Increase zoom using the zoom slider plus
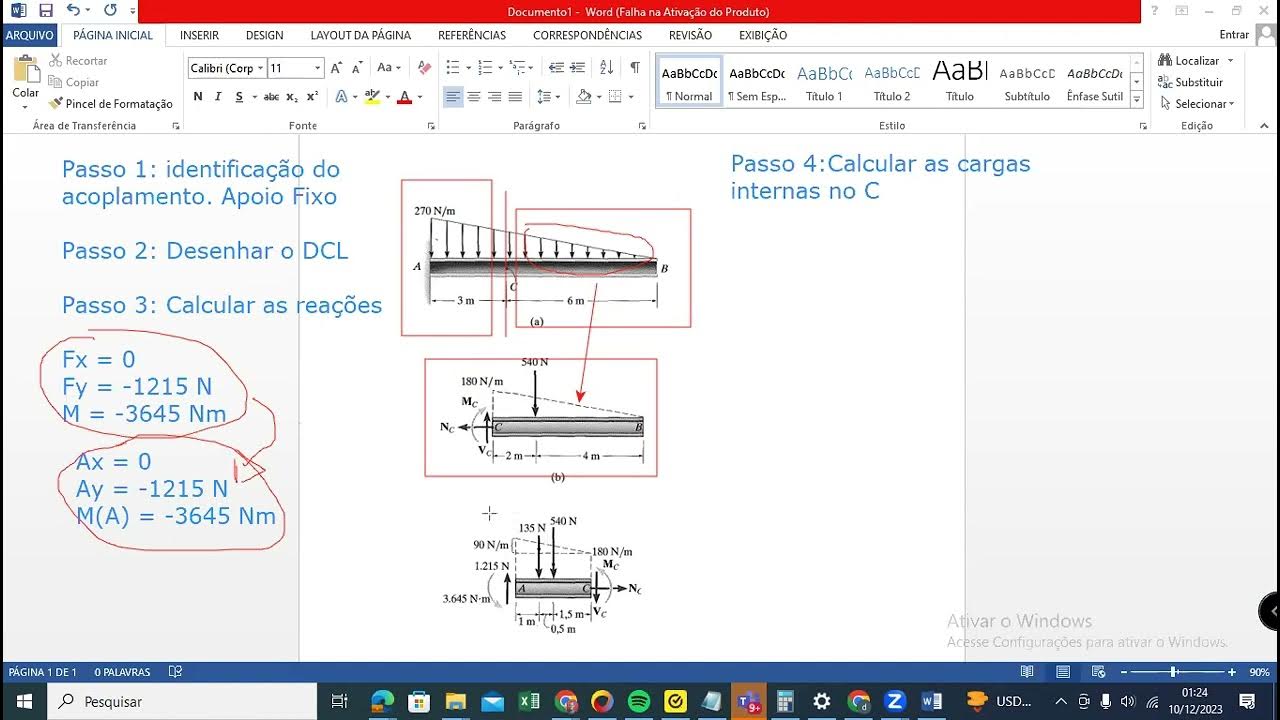 coord(1232,672)
